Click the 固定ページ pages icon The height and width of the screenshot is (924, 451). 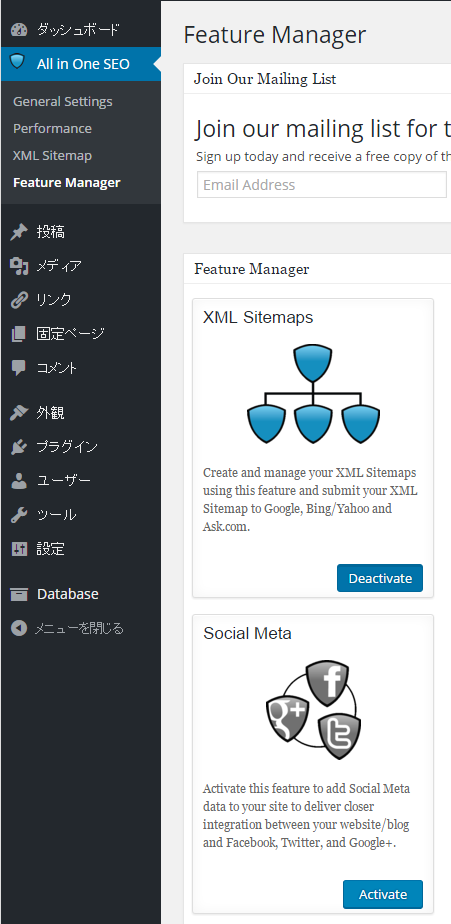click(19, 334)
